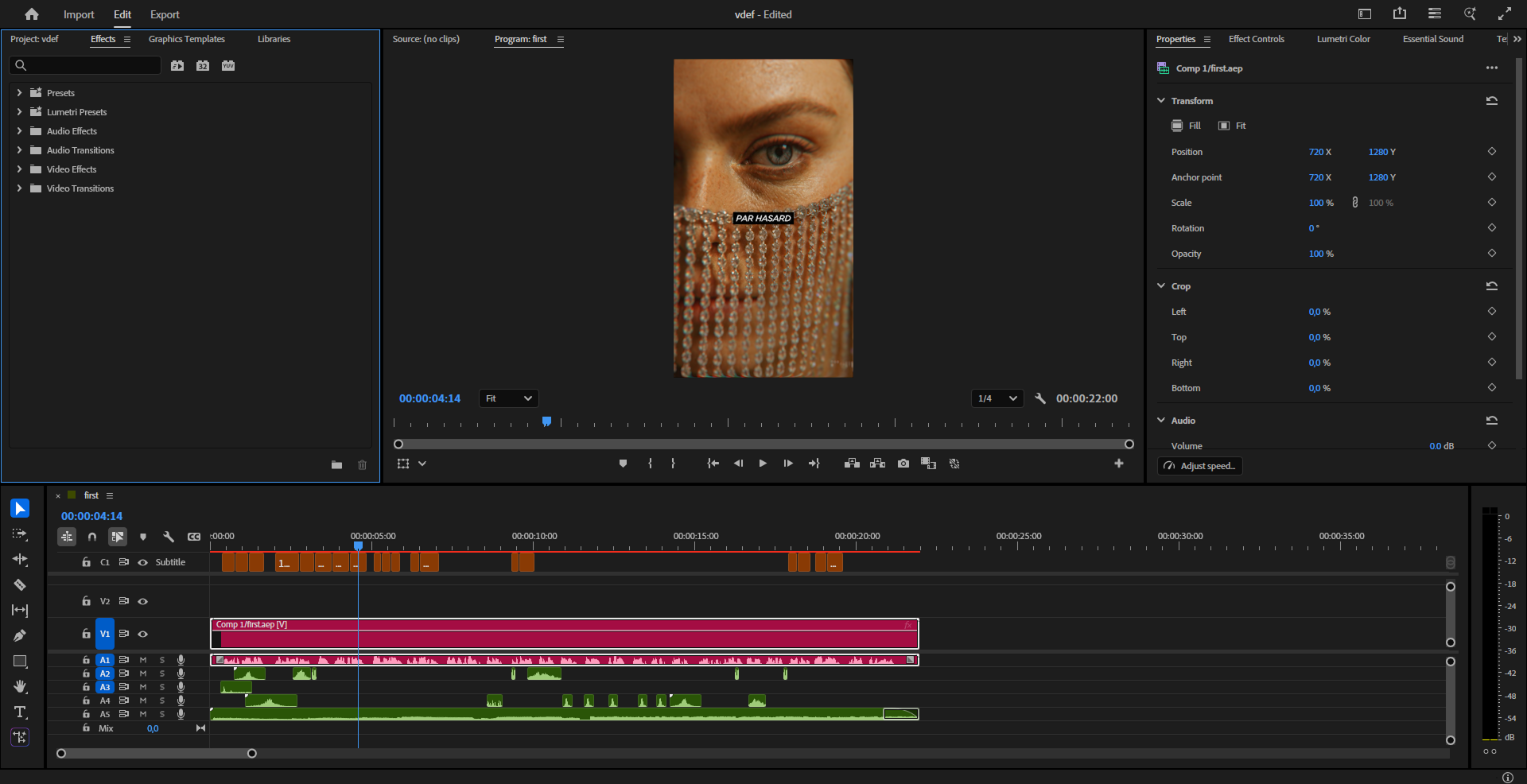The height and width of the screenshot is (784, 1527).
Task: Click the Add Marker icon in Program monitor
Action: (623, 464)
